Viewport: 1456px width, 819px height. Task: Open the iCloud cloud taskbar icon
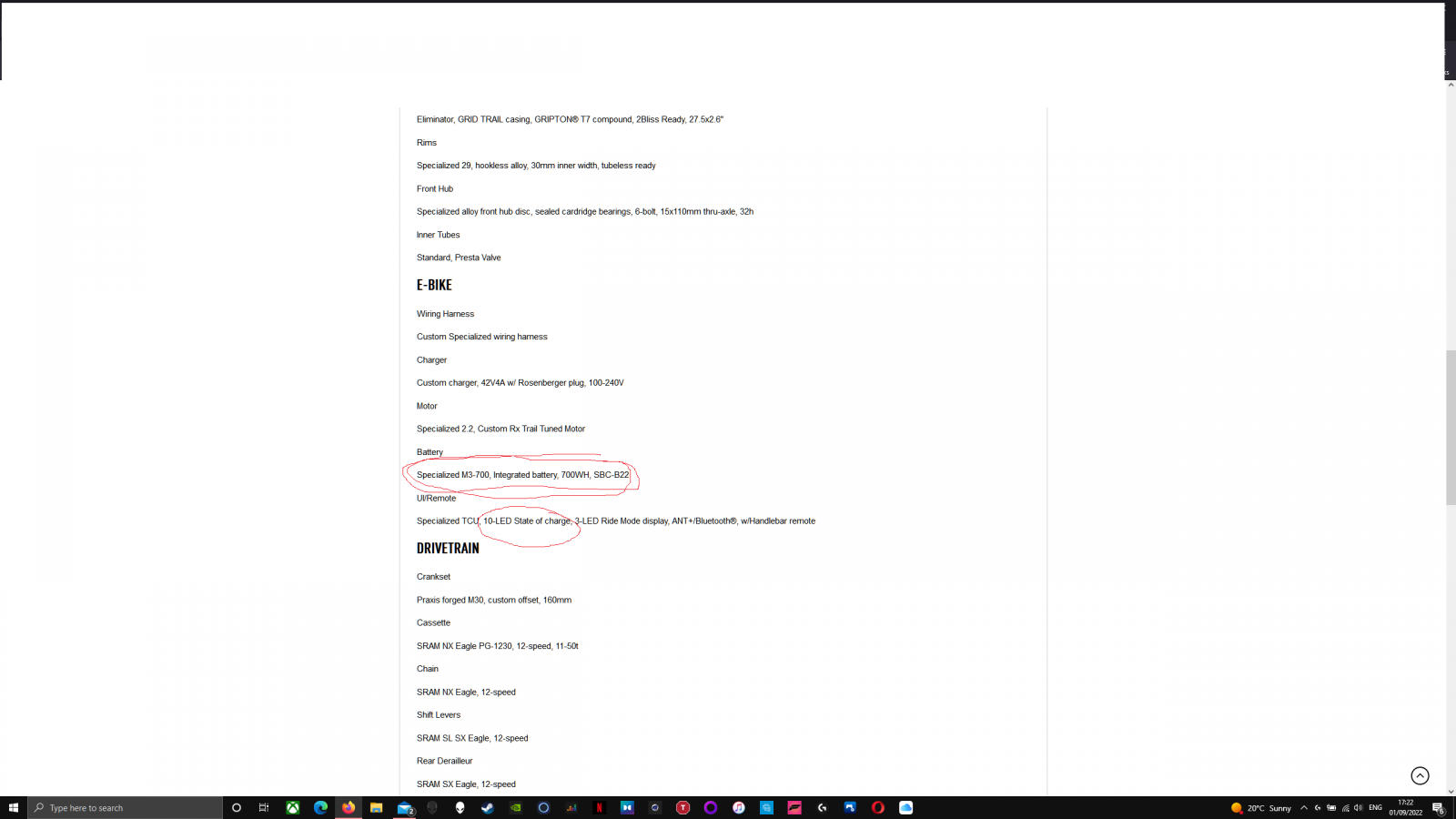click(906, 807)
